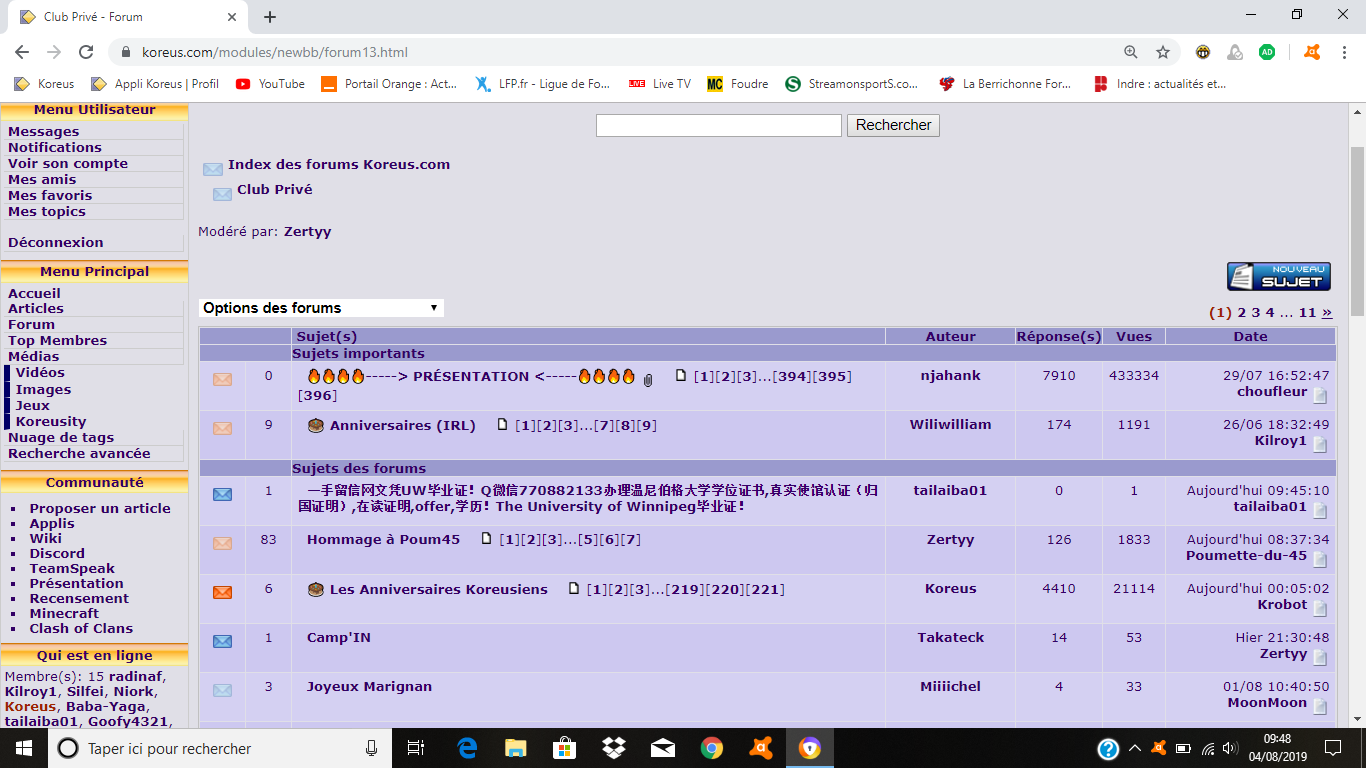Click the envelope icon beside Index des forums
Image resolution: width=1366 pixels, height=768 pixels.
coord(213,169)
